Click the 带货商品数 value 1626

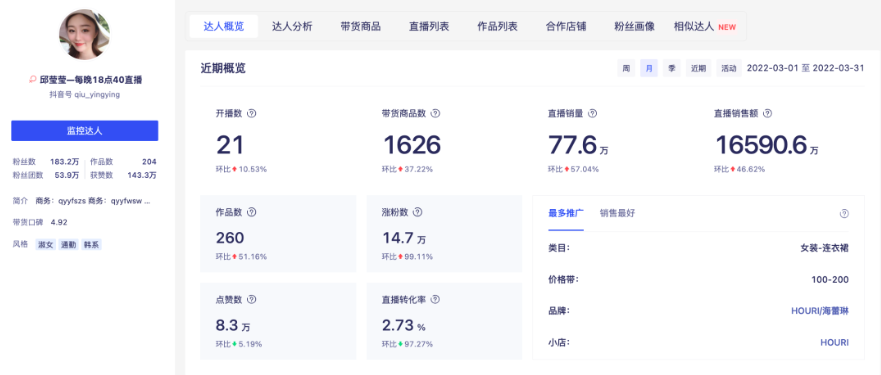click(x=412, y=145)
